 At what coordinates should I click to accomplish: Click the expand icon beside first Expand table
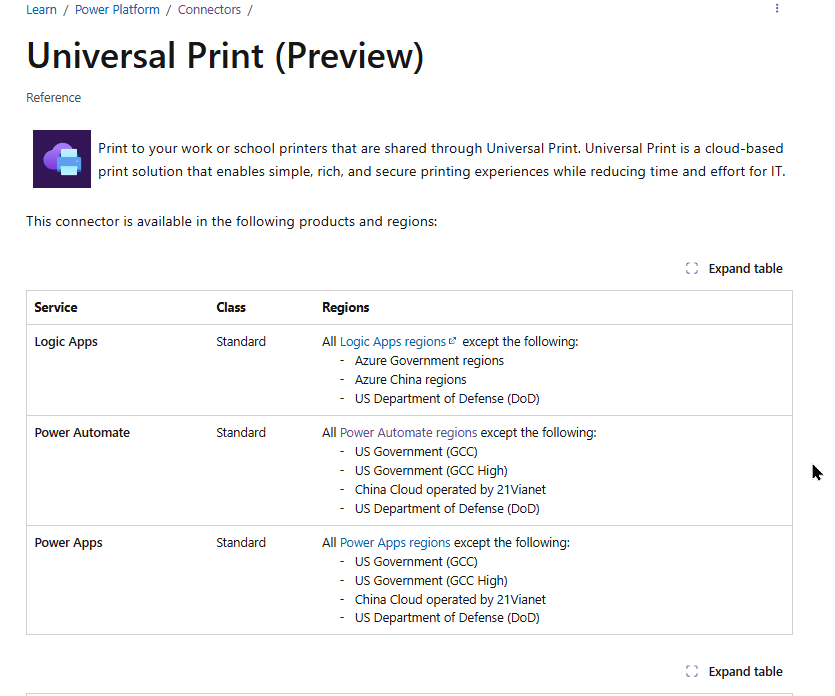tap(692, 268)
